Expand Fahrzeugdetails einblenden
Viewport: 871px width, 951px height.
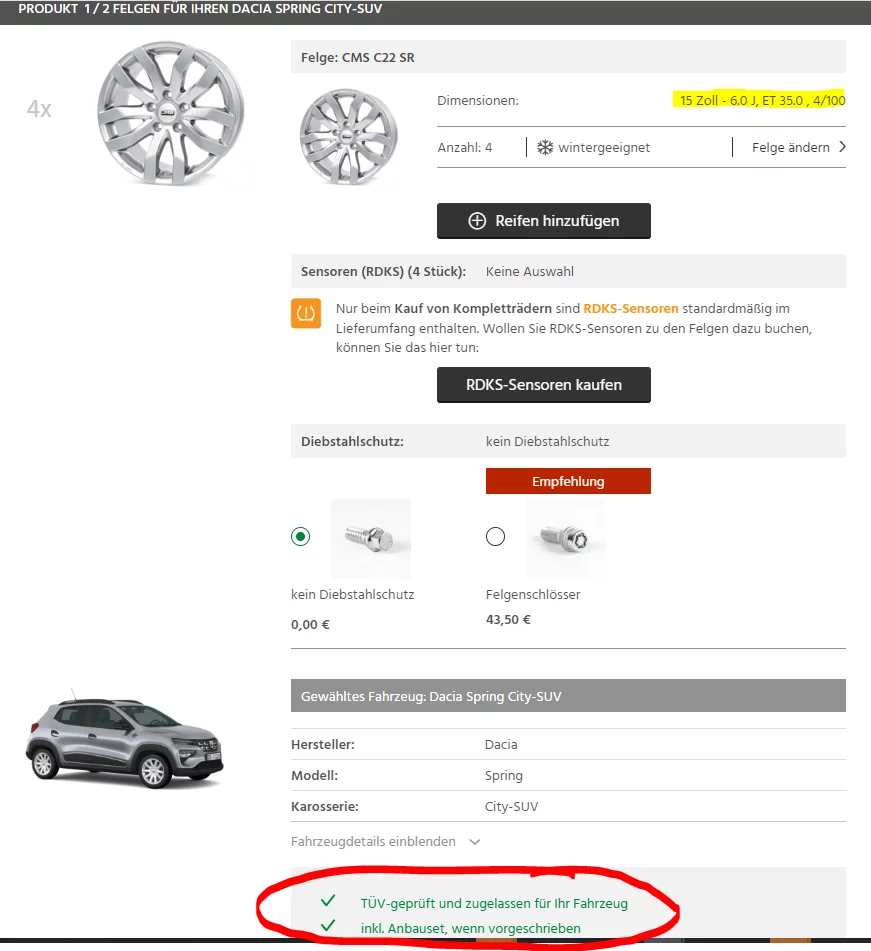[x=385, y=842]
